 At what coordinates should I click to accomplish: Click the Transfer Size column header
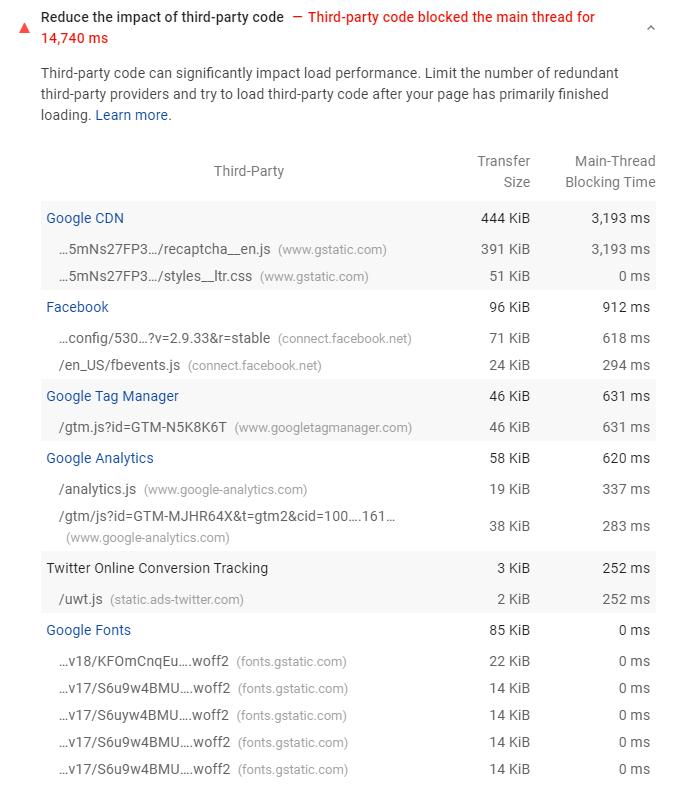tap(504, 171)
